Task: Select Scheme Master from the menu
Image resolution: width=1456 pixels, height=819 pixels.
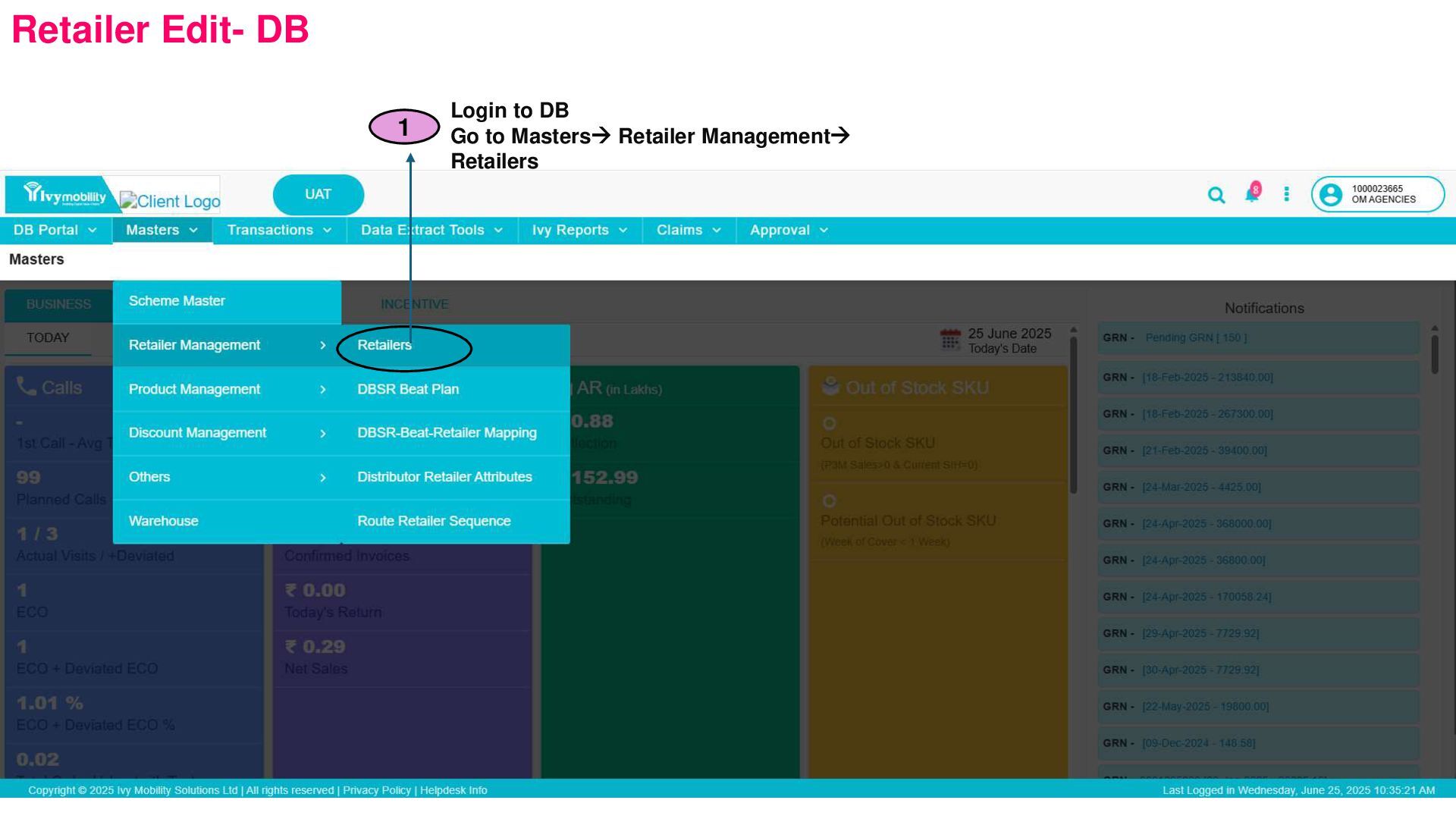Action: (x=227, y=301)
